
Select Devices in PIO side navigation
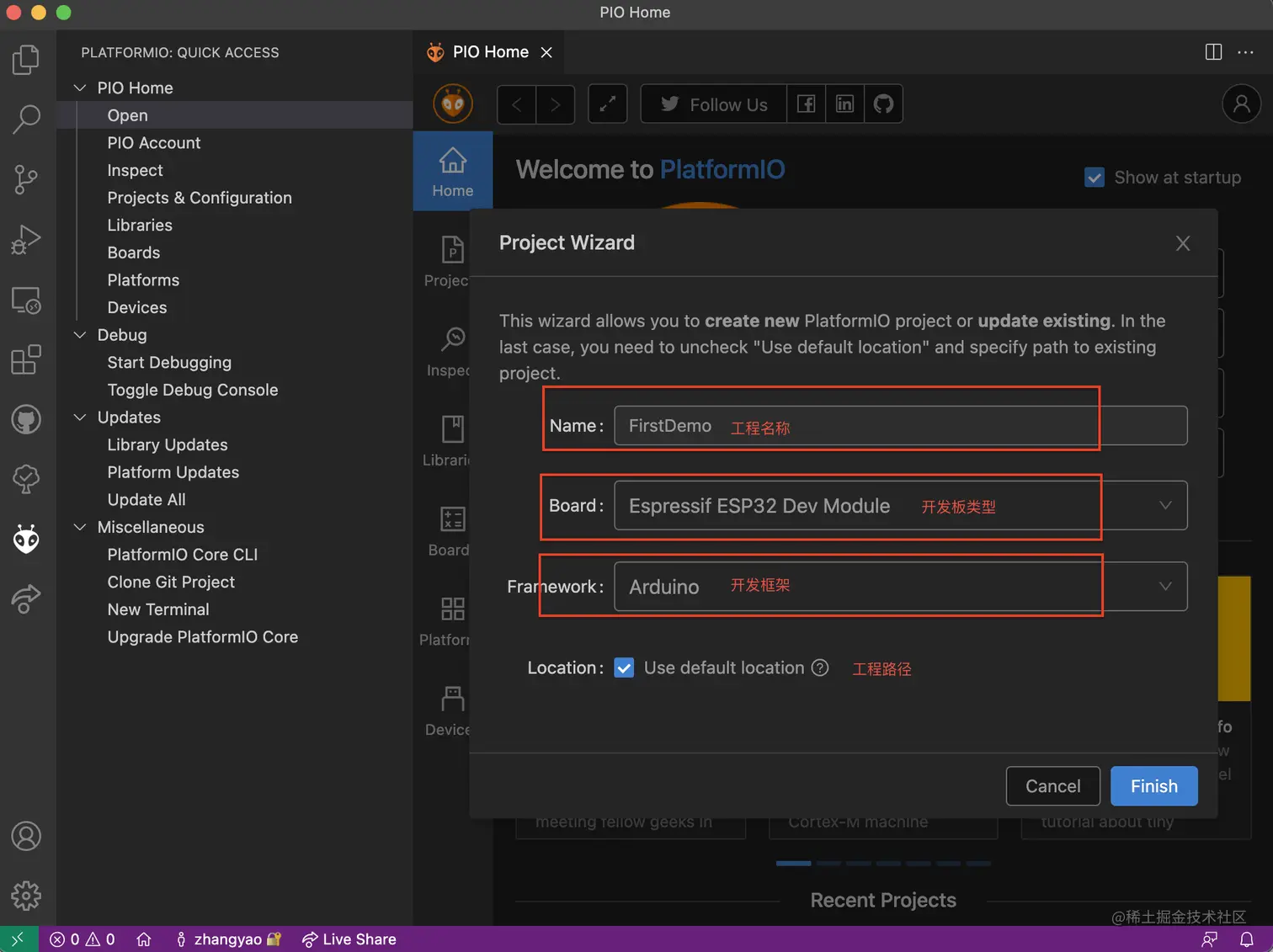pos(447,711)
